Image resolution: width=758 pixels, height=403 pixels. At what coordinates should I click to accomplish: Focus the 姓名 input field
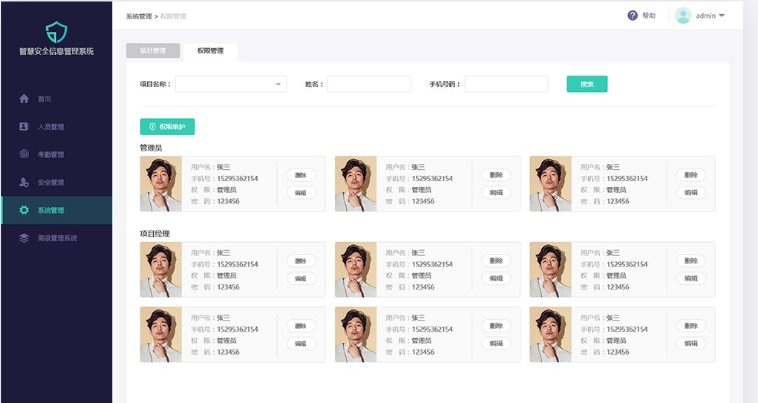click(x=368, y=85)
